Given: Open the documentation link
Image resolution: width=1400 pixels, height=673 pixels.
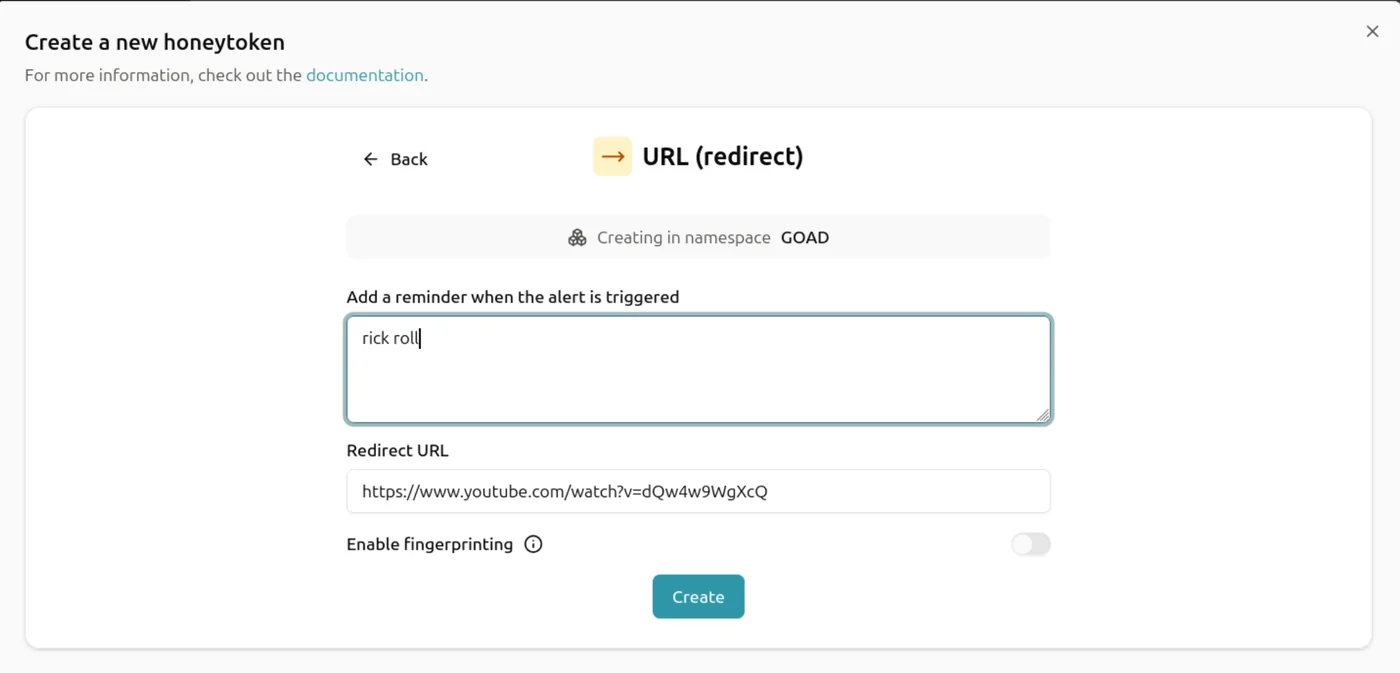Looking at the screenshot, I should pyautogui.click(x=365, y=75).
